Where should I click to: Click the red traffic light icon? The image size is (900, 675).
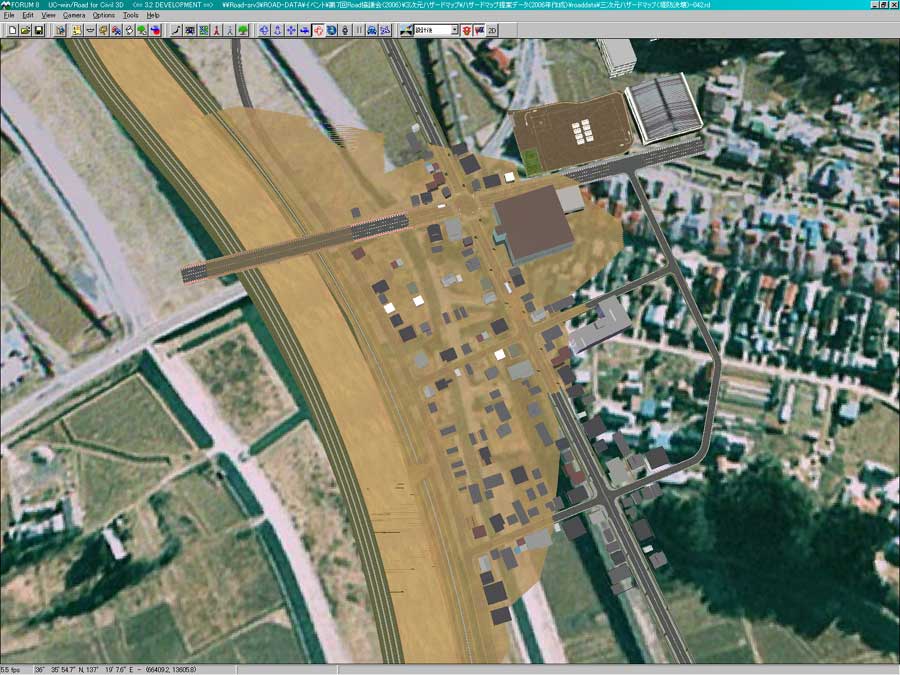coord(467,30)
